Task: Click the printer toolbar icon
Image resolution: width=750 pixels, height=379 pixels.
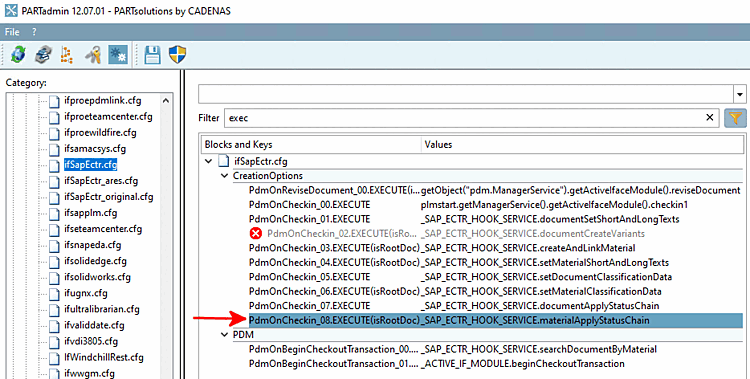Action: (x=43, y=55)
